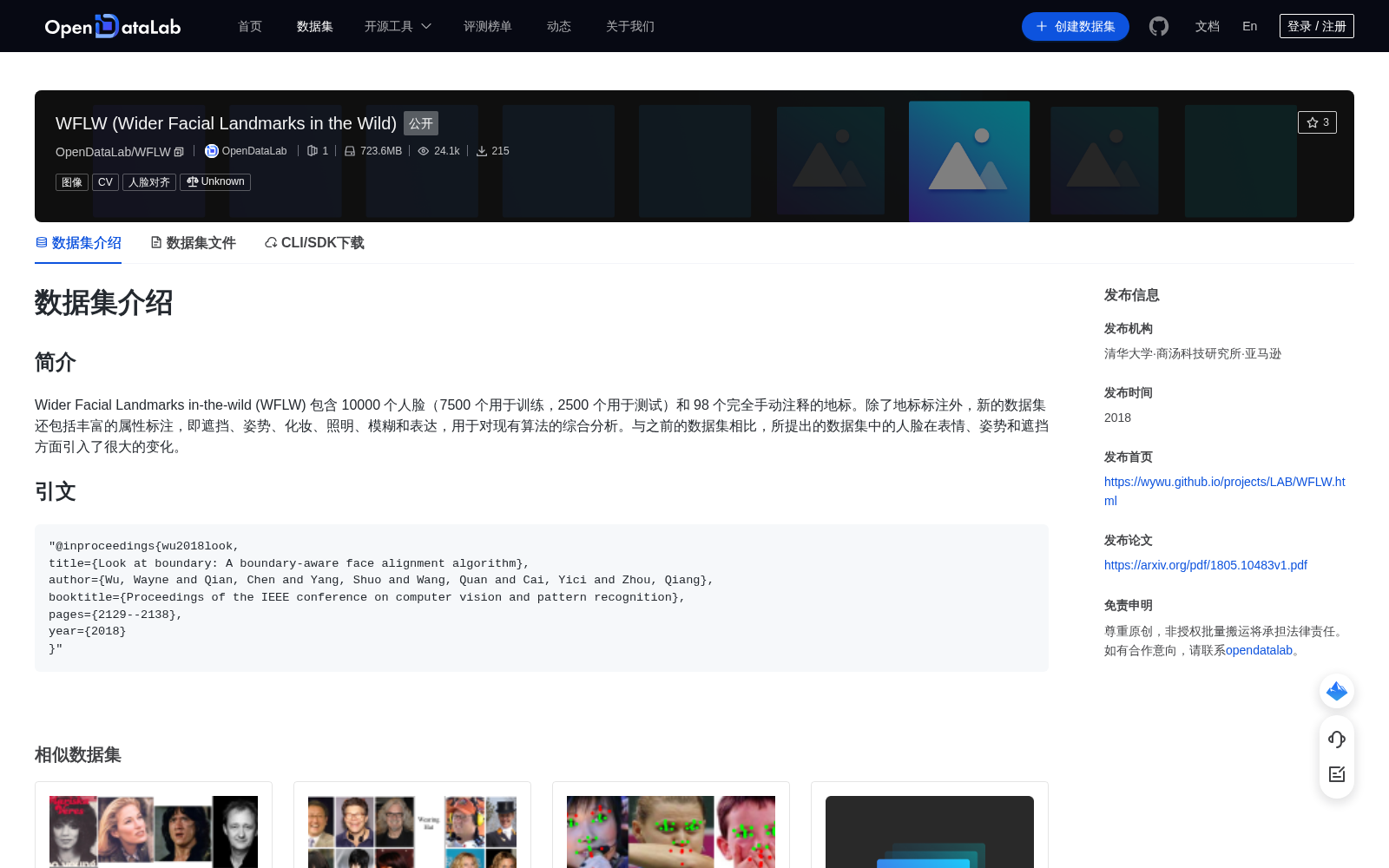
Task: Star the WFLW dataset
Action: click(1317, 122)
